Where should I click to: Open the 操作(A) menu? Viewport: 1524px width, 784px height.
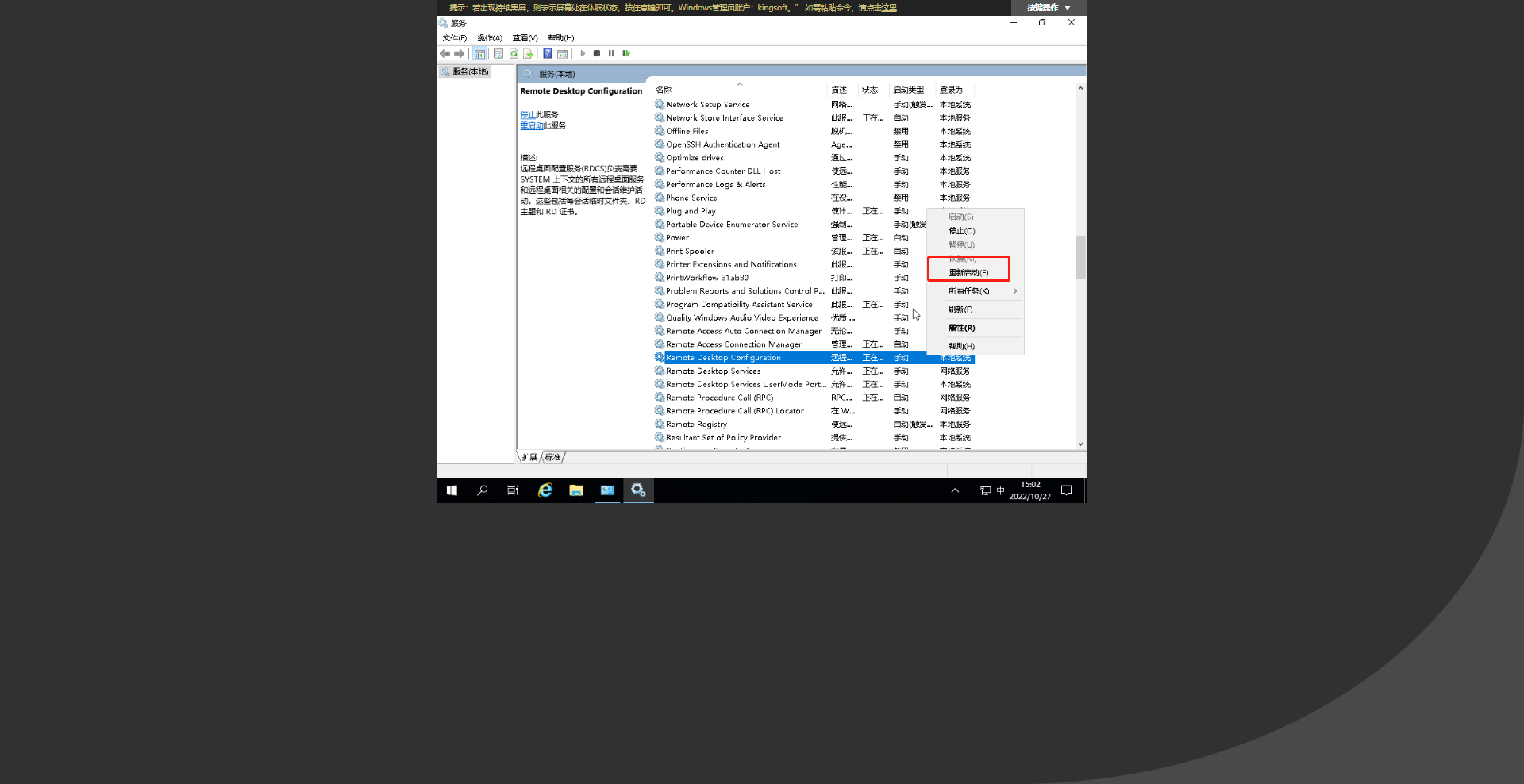click(x=489, y=38)
